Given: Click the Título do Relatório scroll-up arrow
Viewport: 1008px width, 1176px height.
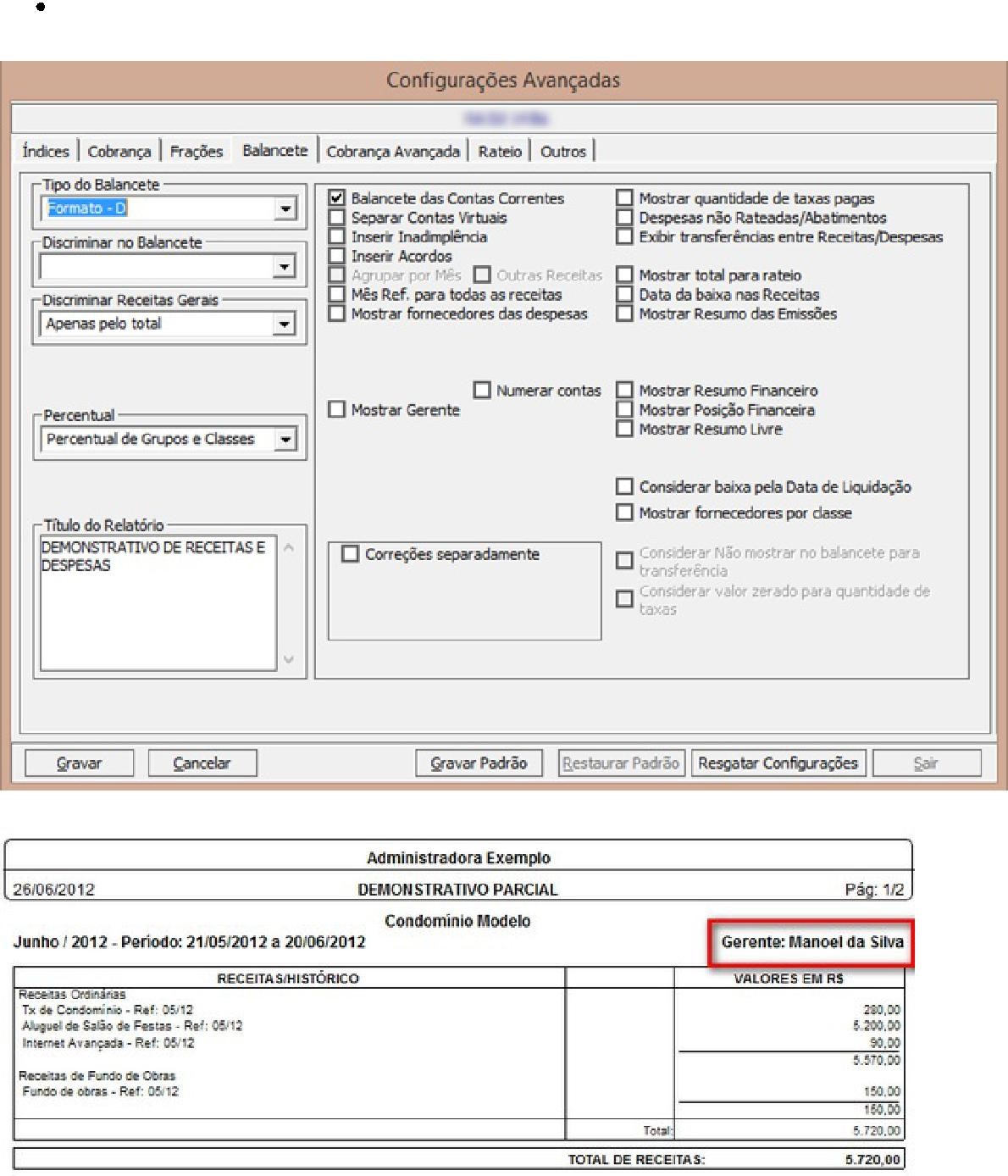Looking at the screenshot, I should click(288, 547).
